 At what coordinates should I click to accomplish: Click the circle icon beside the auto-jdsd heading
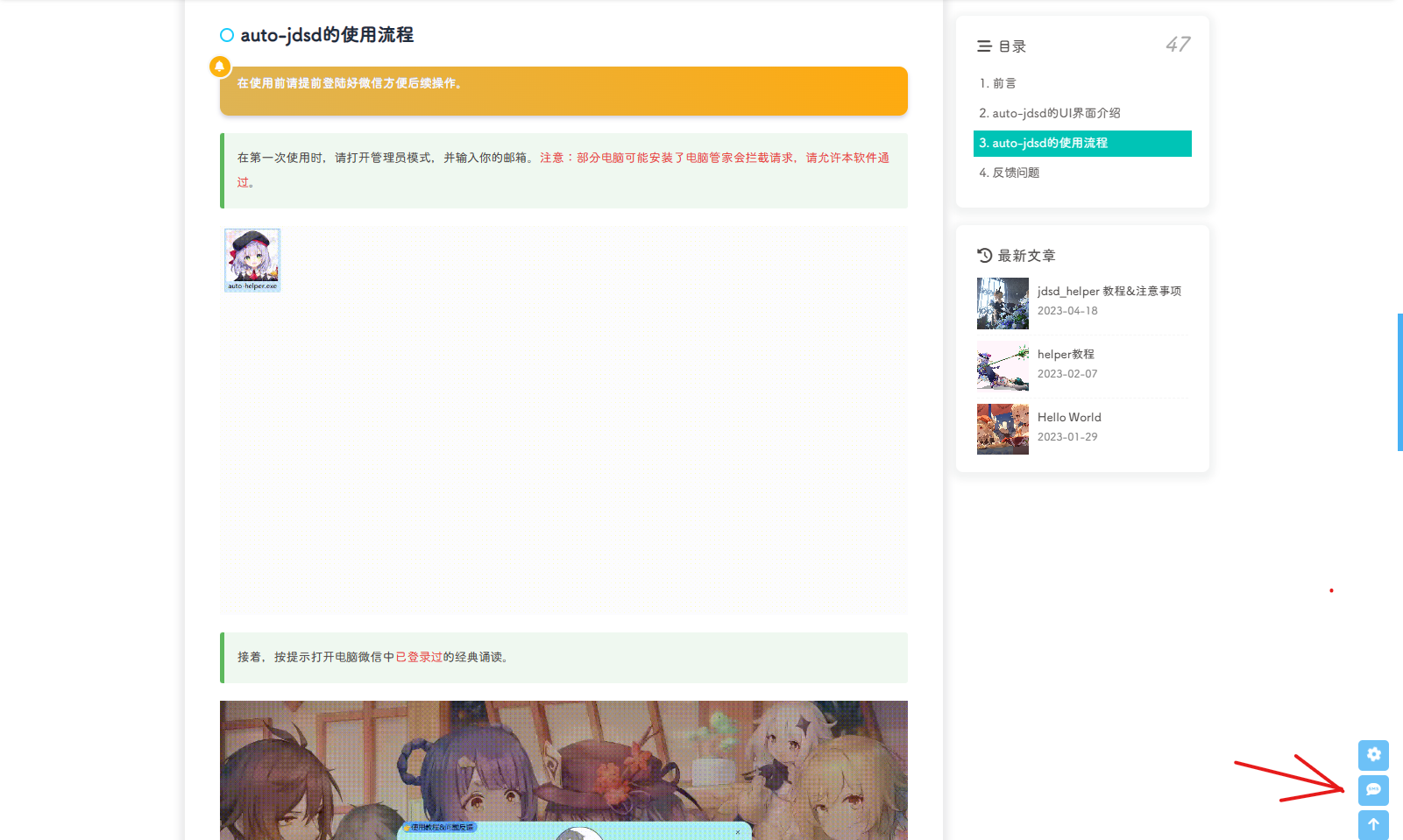point(227,35)
